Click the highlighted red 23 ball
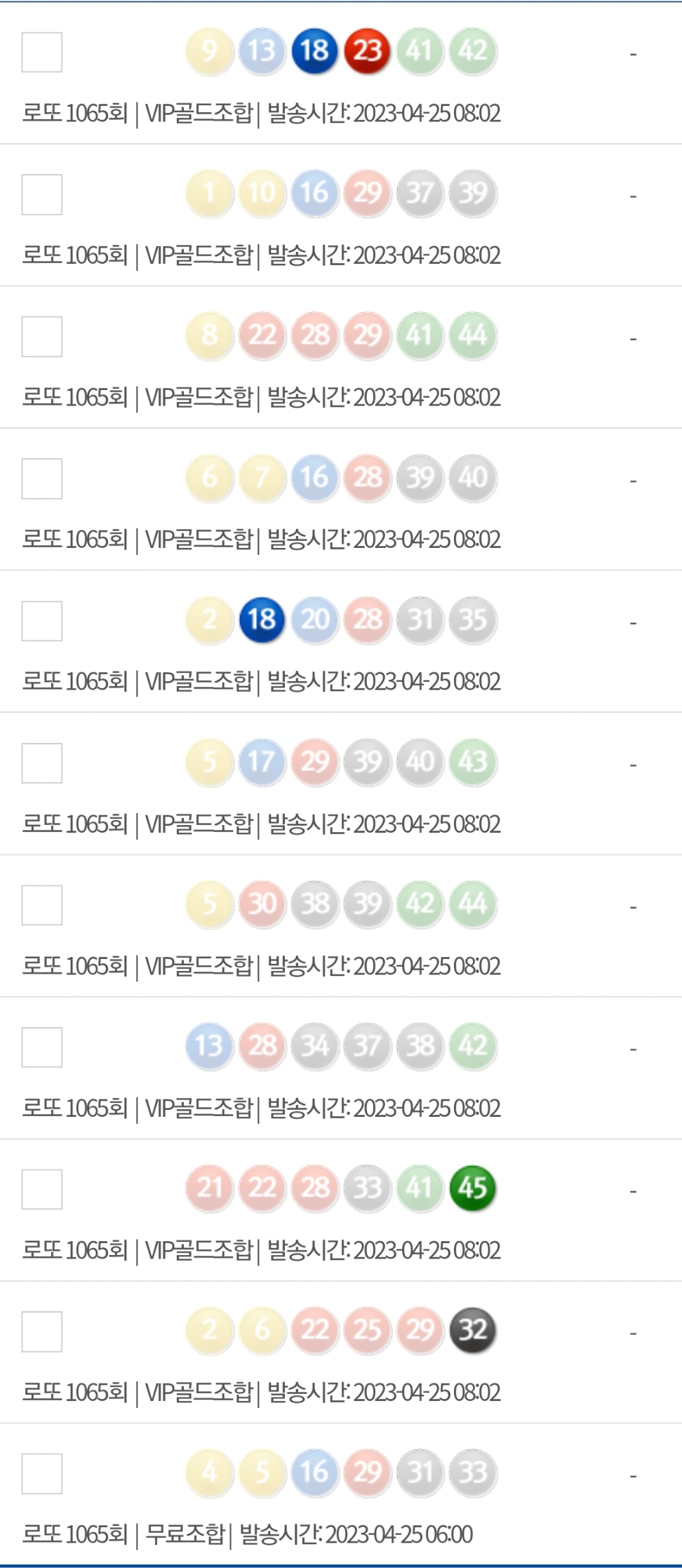This screenshot has height=1568, width=682. pyautogui.click(x=367, y=51)
